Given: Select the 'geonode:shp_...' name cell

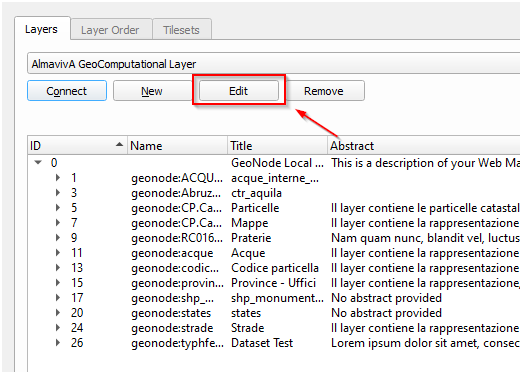Looking at the screenshot, I should tap(172, 298).
